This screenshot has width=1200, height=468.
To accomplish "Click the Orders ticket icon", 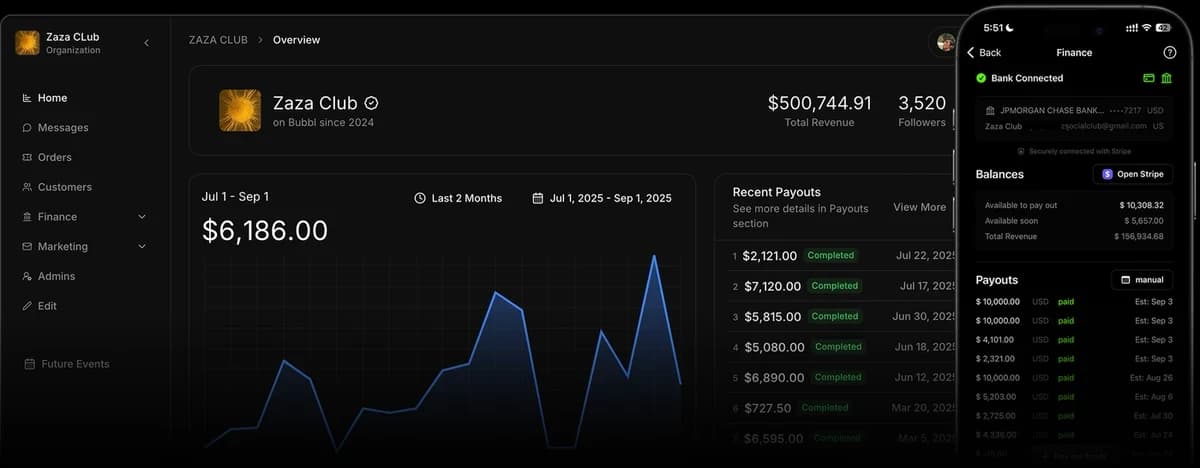I will click(27, 157).
